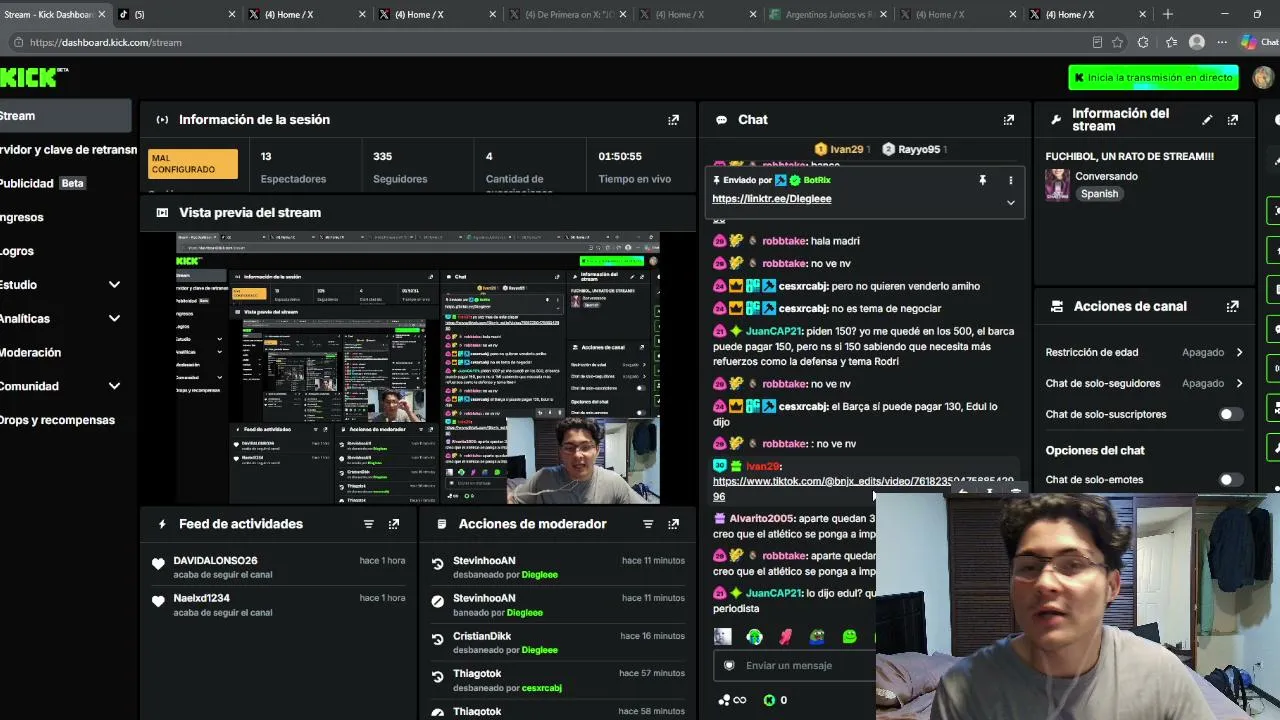This screenshot has height=720, width=1280.
Task: Unpin the pinned BotRix chat message
Action: pyautogui.click(x=982, y=180)
